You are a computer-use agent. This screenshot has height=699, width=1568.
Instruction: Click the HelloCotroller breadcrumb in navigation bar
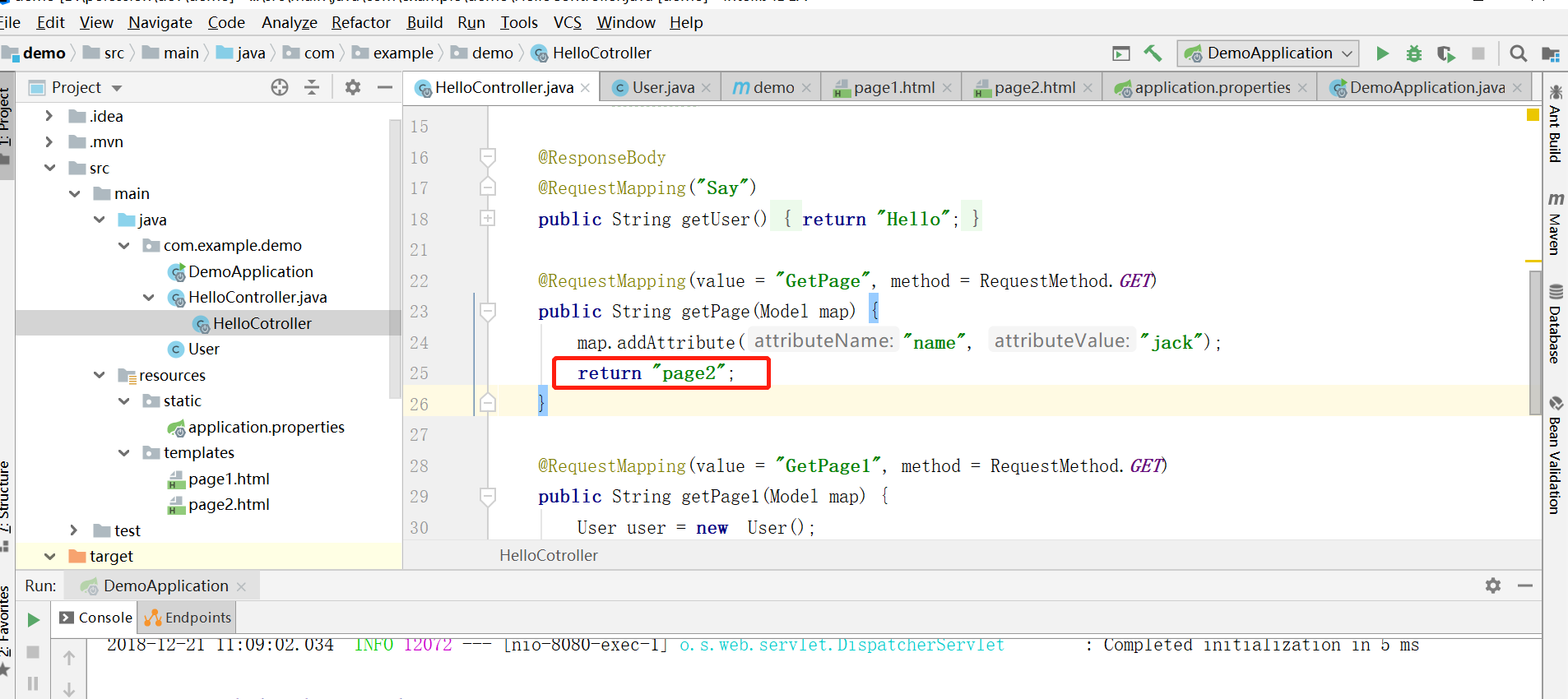(x=591, y=53)
